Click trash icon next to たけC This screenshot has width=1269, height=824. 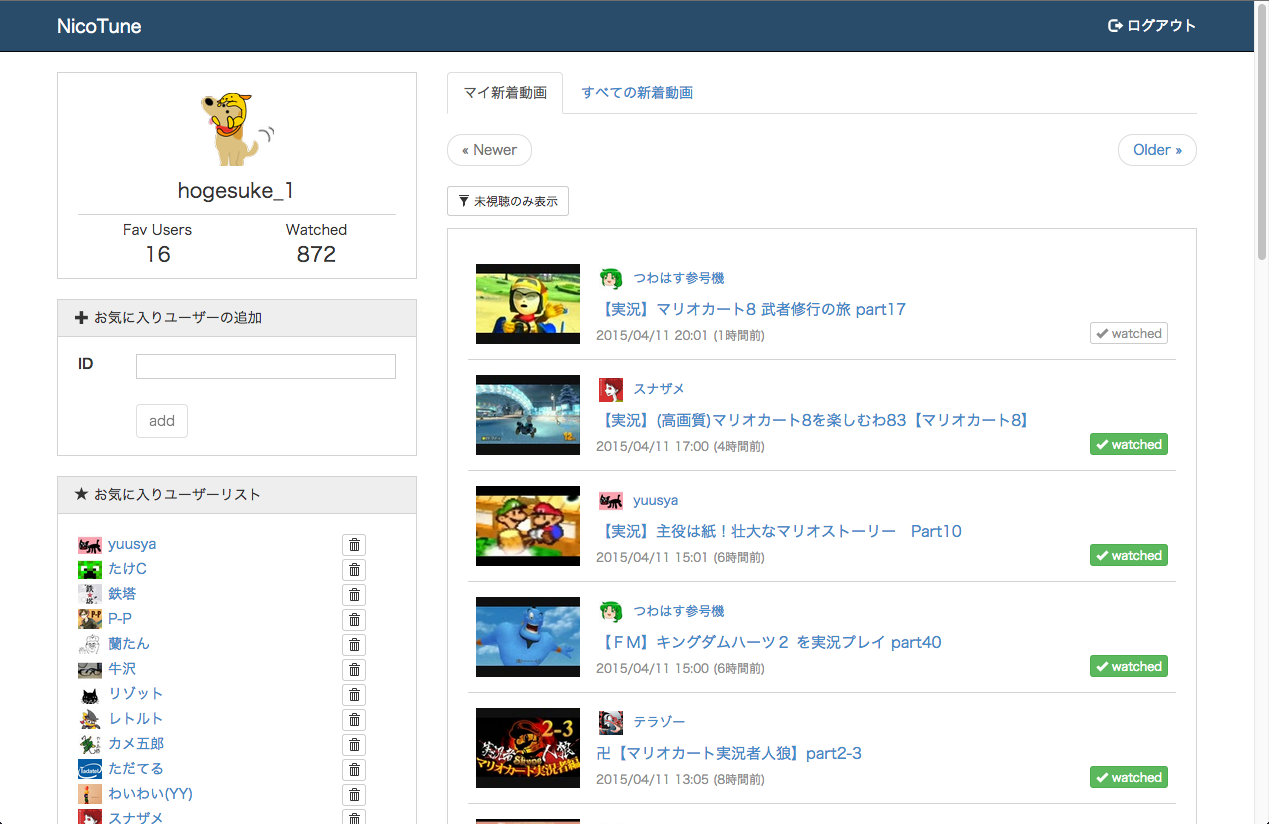click(354, 570)
